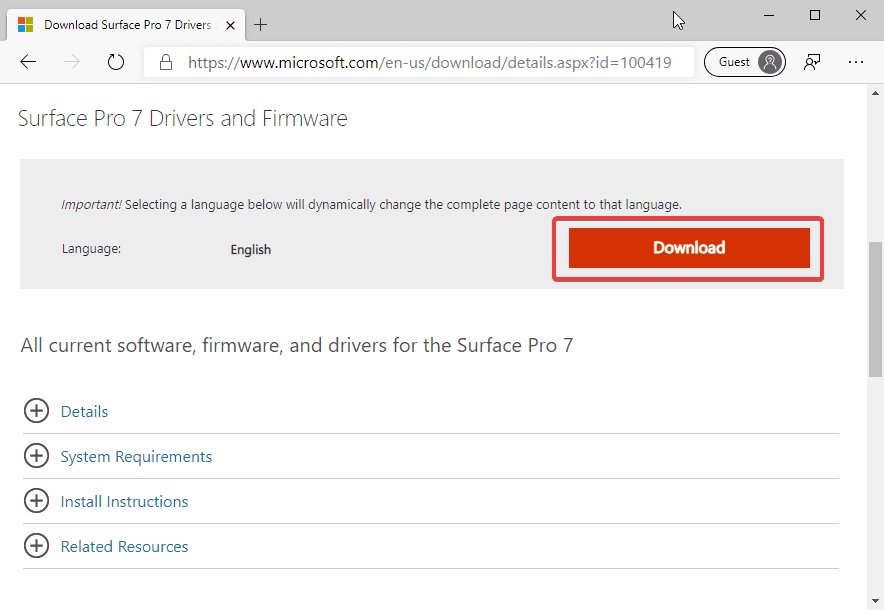Expand the Details section plus icon
This screenshot has width=884, height=610.
click(x=36, y=410)
